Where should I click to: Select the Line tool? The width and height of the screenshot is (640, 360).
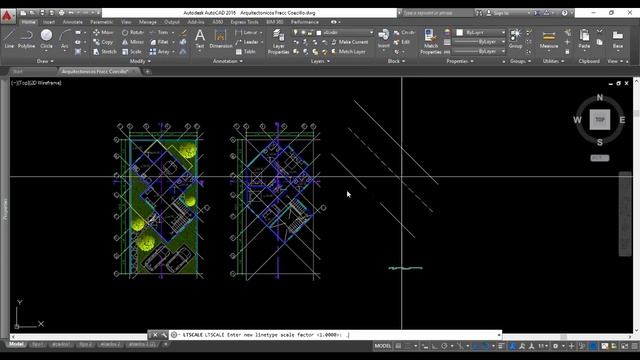pos(9,39)
